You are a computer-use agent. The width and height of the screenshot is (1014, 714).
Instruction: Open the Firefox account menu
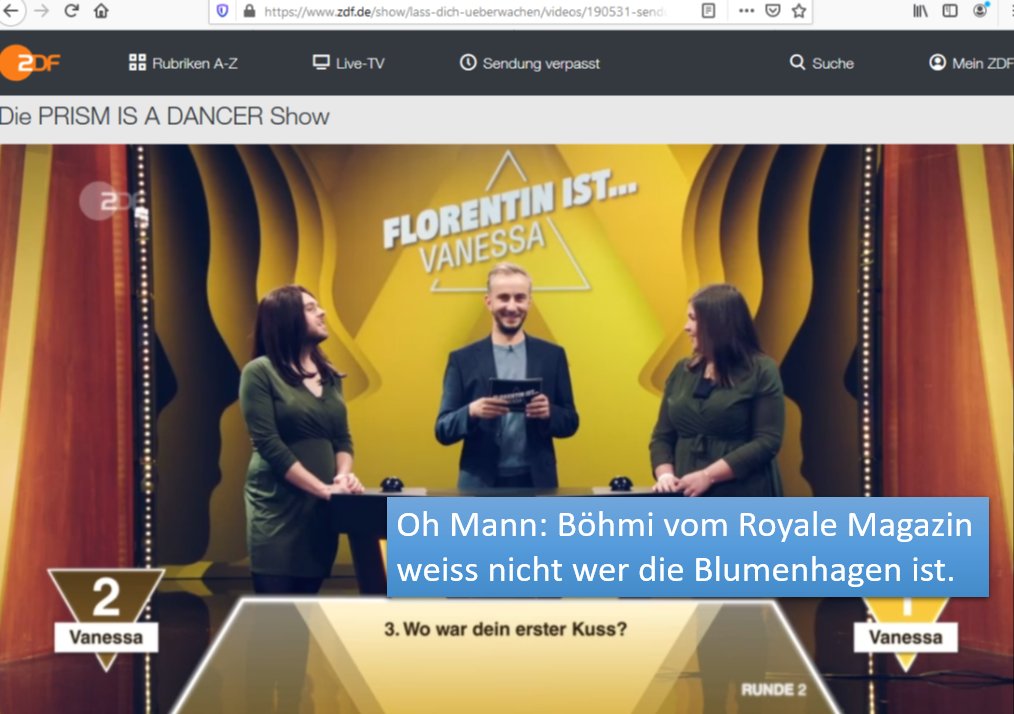point(981,11)
